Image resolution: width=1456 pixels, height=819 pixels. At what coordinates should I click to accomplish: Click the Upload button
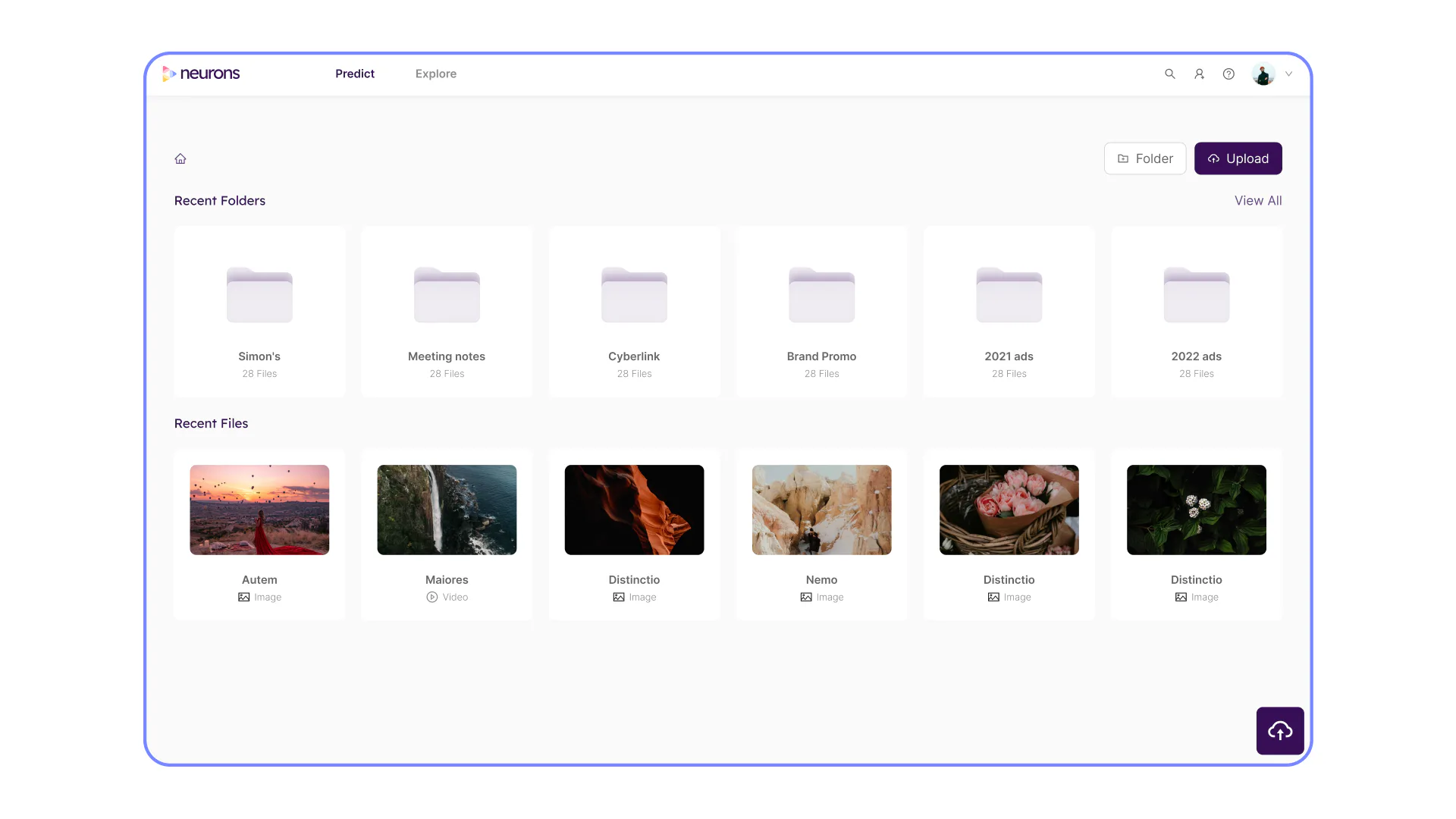1238,158
